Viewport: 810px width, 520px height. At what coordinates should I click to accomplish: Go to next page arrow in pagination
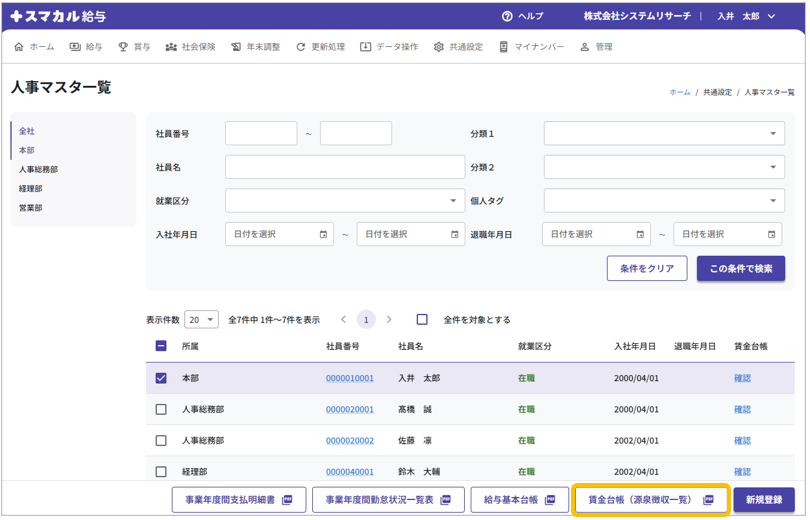[389, 320]
